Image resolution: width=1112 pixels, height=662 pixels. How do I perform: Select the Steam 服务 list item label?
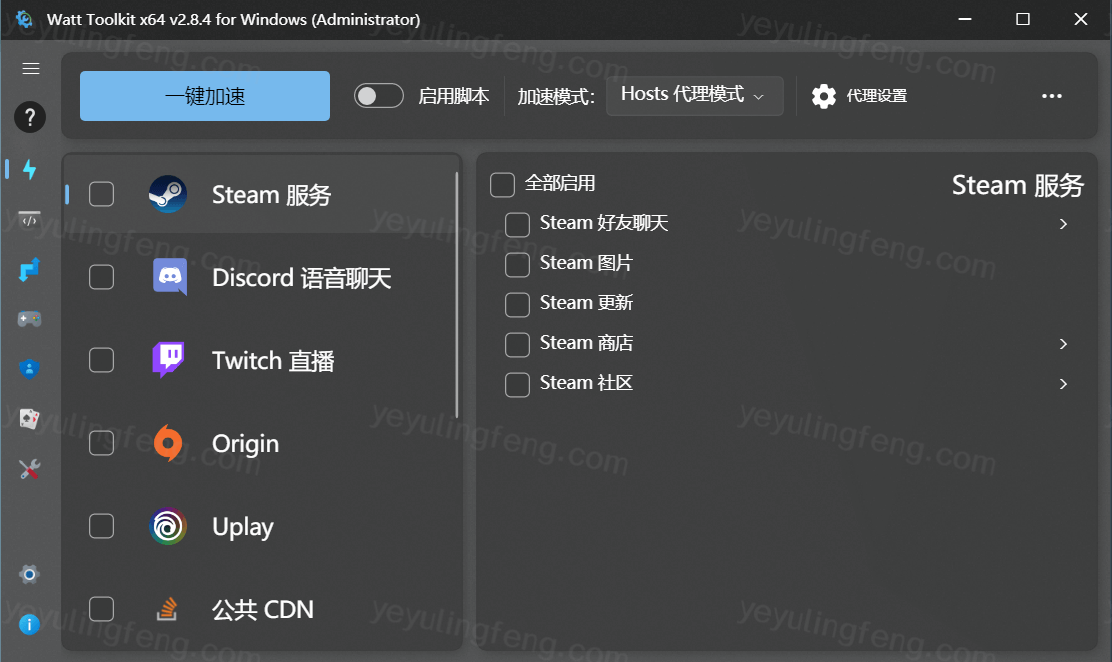[x=272, y=195]
